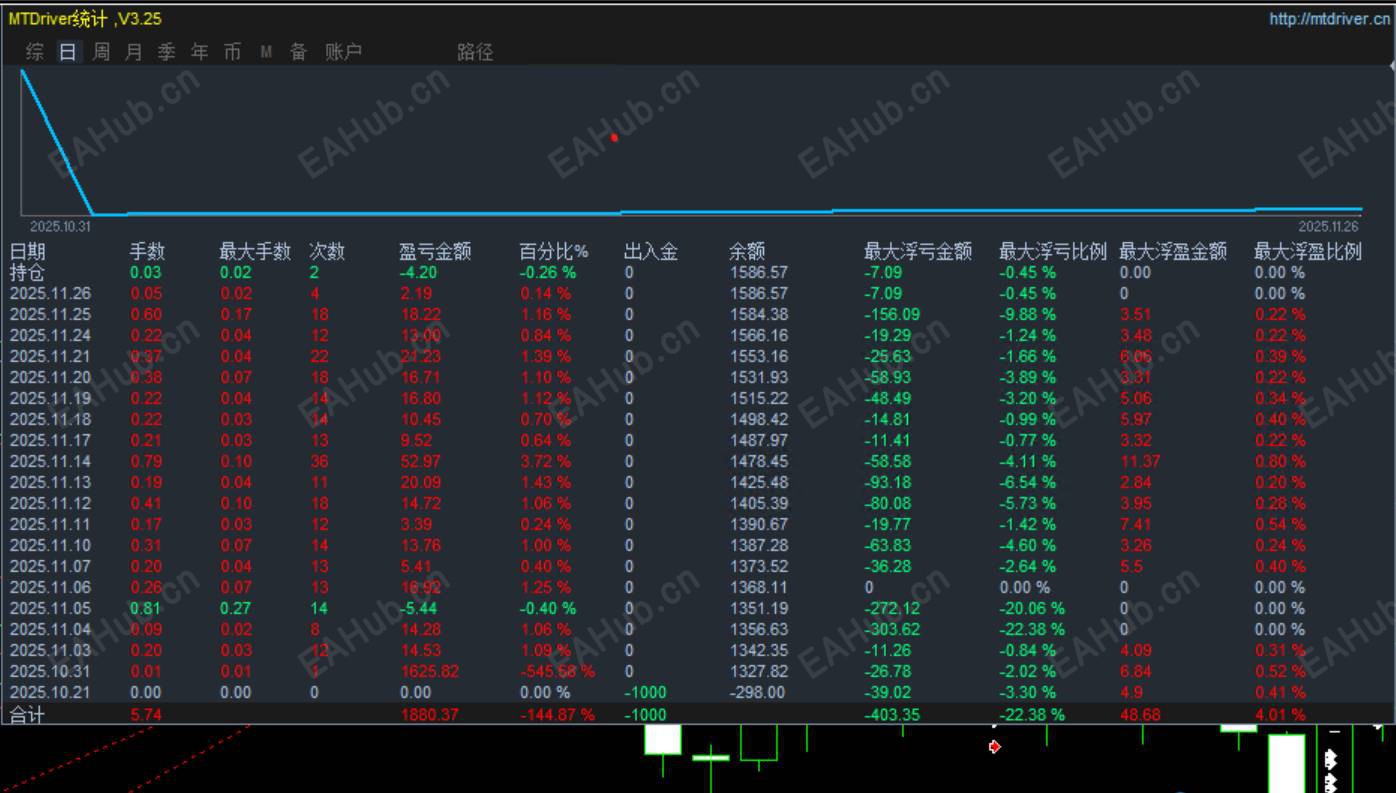This screenshot has height=793, width=1396.
Task: Select the 账户 account tab
Action: point(343,52)
